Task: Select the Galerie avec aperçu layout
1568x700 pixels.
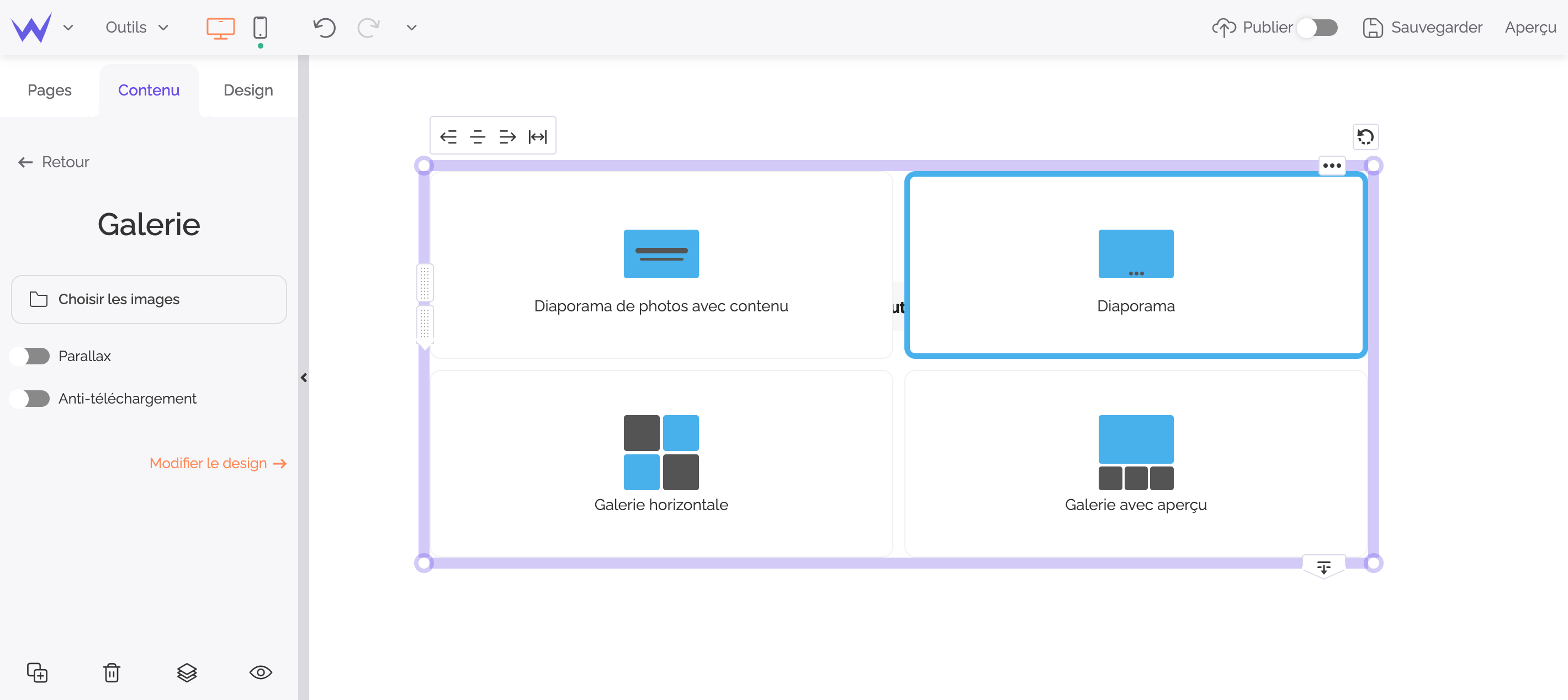Action: (1136, 463)
